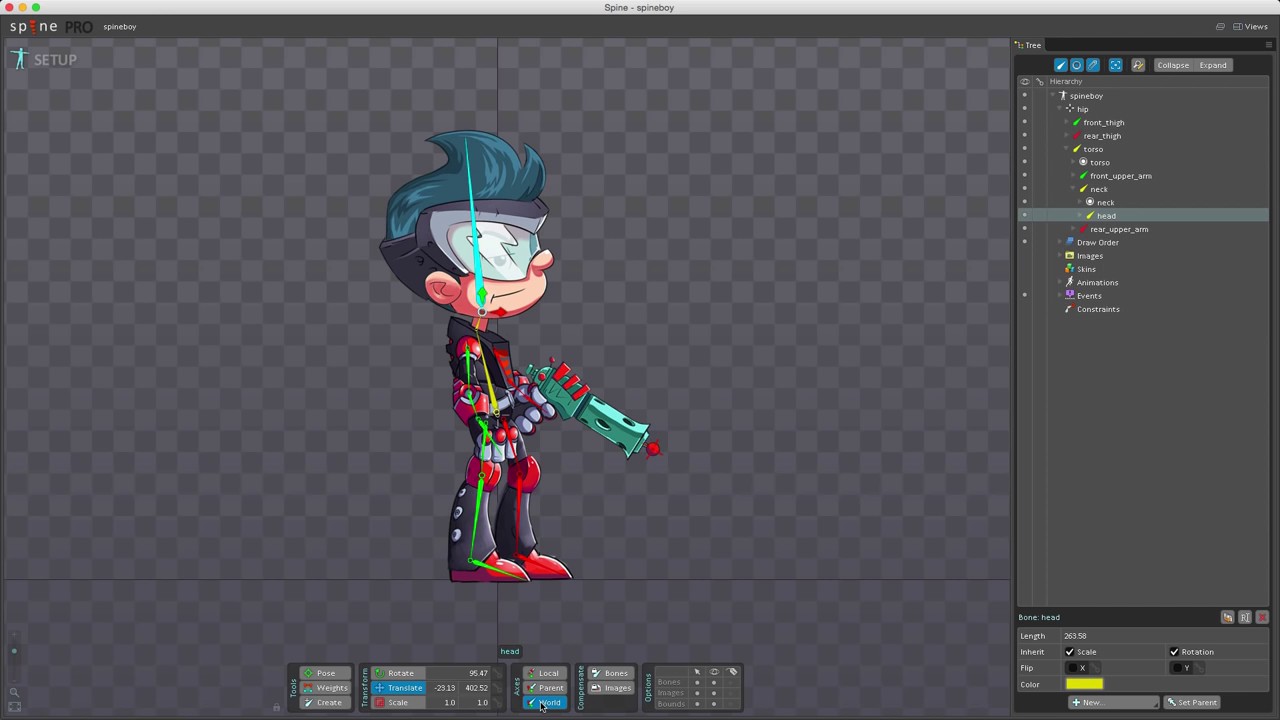
Task: Select the torso bone with yellow icon
Action: coord(1093,149)
